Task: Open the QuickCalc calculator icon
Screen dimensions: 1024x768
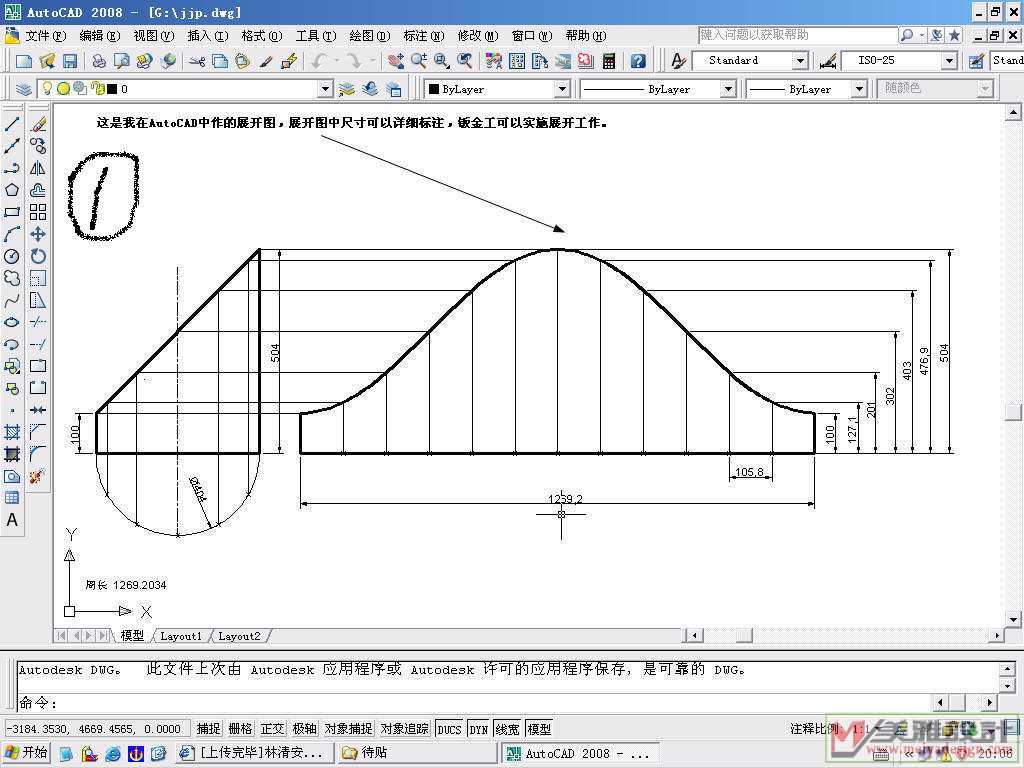Action: (609, 61)
